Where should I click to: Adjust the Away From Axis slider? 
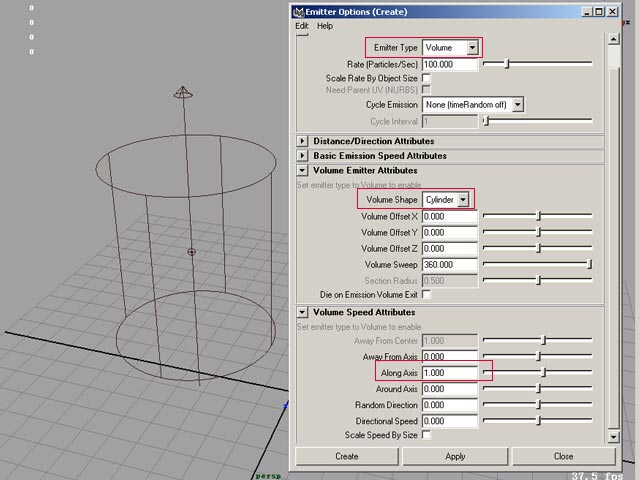coord(538,356)
